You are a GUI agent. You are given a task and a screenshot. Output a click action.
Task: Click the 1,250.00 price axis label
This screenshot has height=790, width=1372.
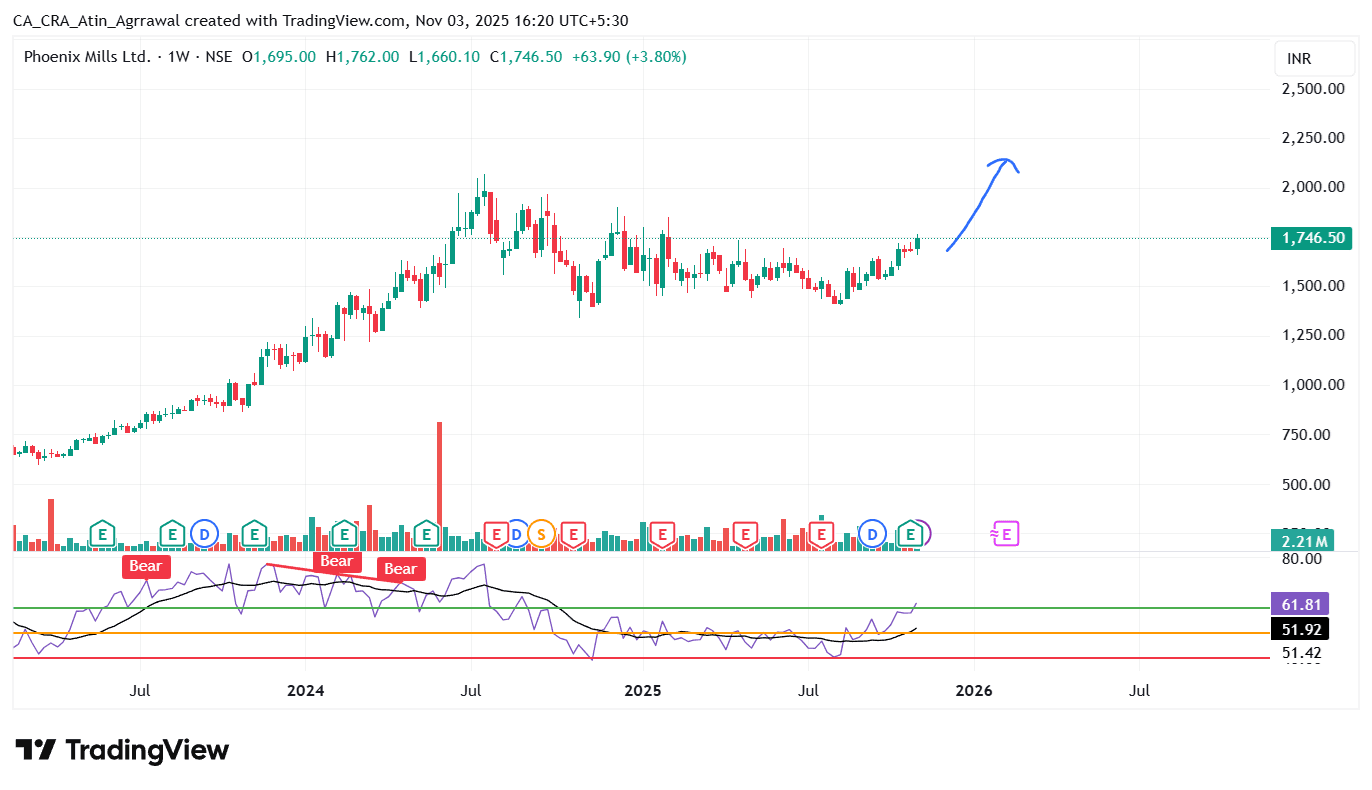(1312, 335)
